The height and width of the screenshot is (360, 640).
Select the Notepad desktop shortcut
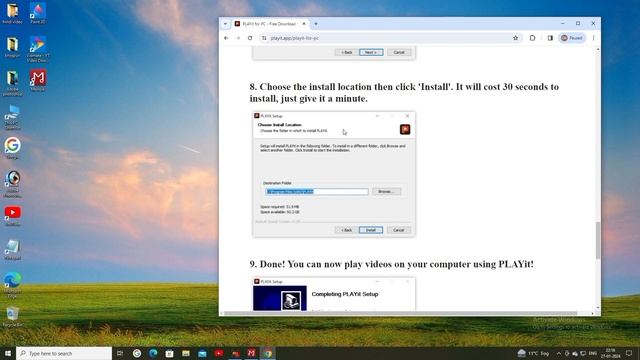pos(13,249)
